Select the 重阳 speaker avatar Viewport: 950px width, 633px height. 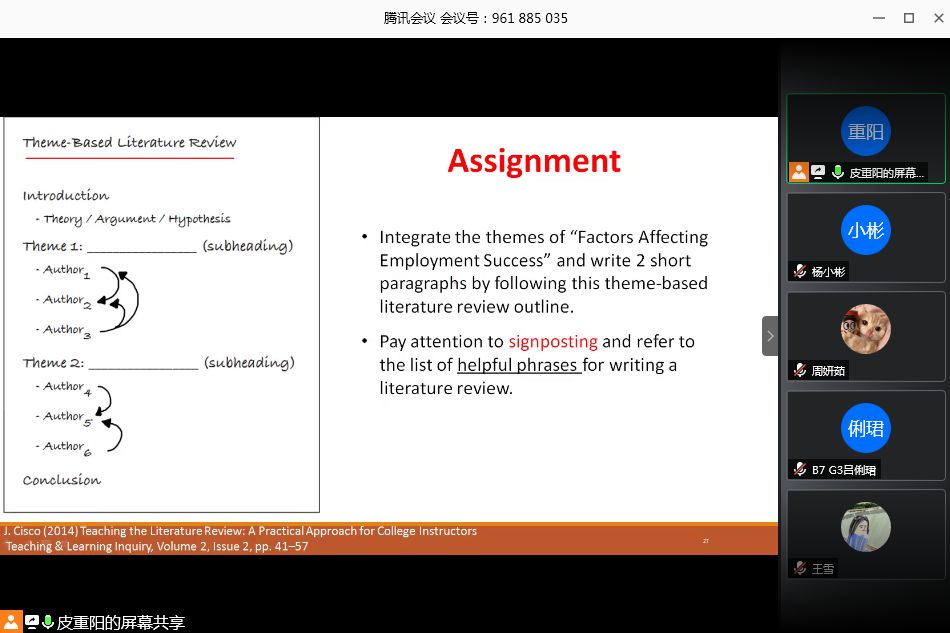[865, 131]
